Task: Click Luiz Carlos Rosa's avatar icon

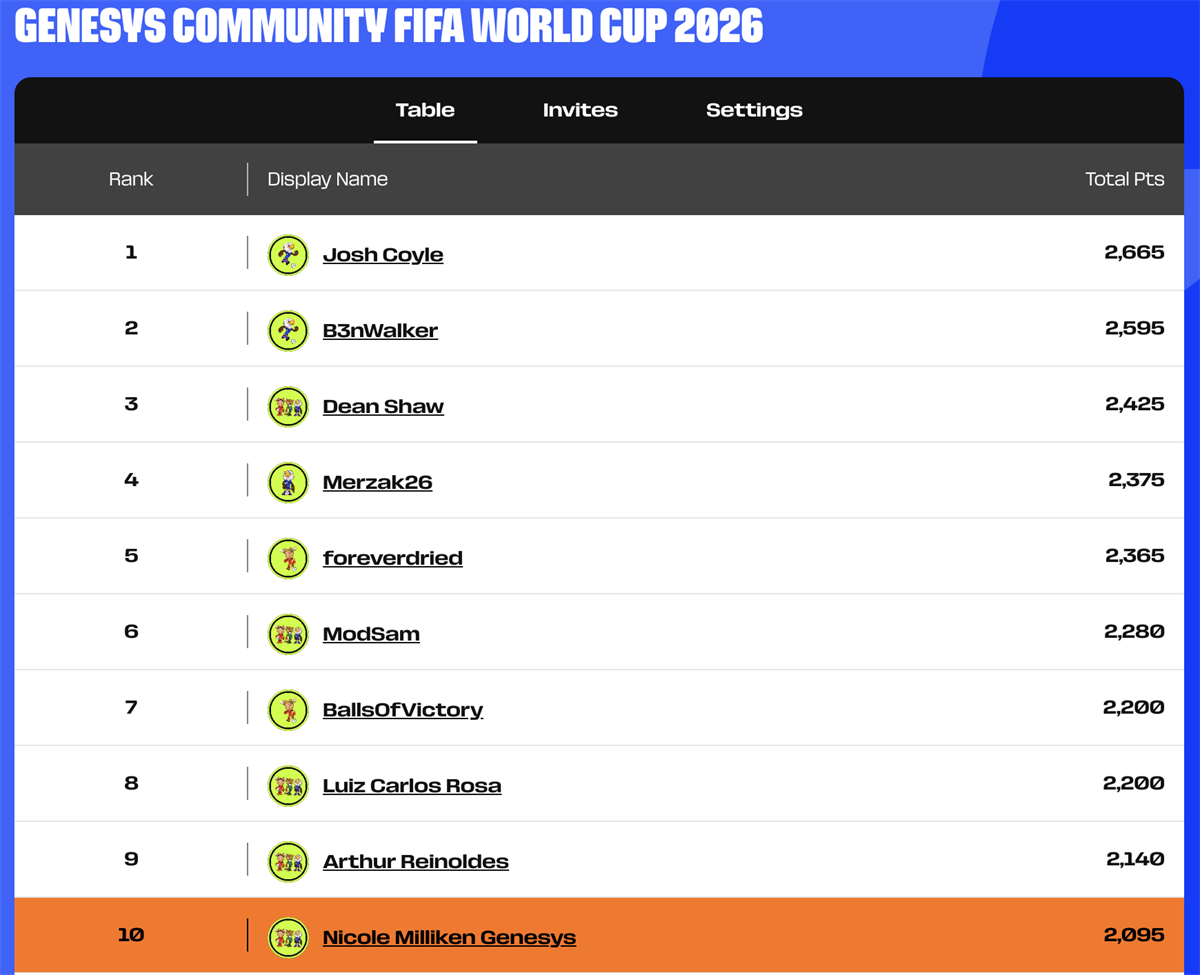Action: click(288, 786)
